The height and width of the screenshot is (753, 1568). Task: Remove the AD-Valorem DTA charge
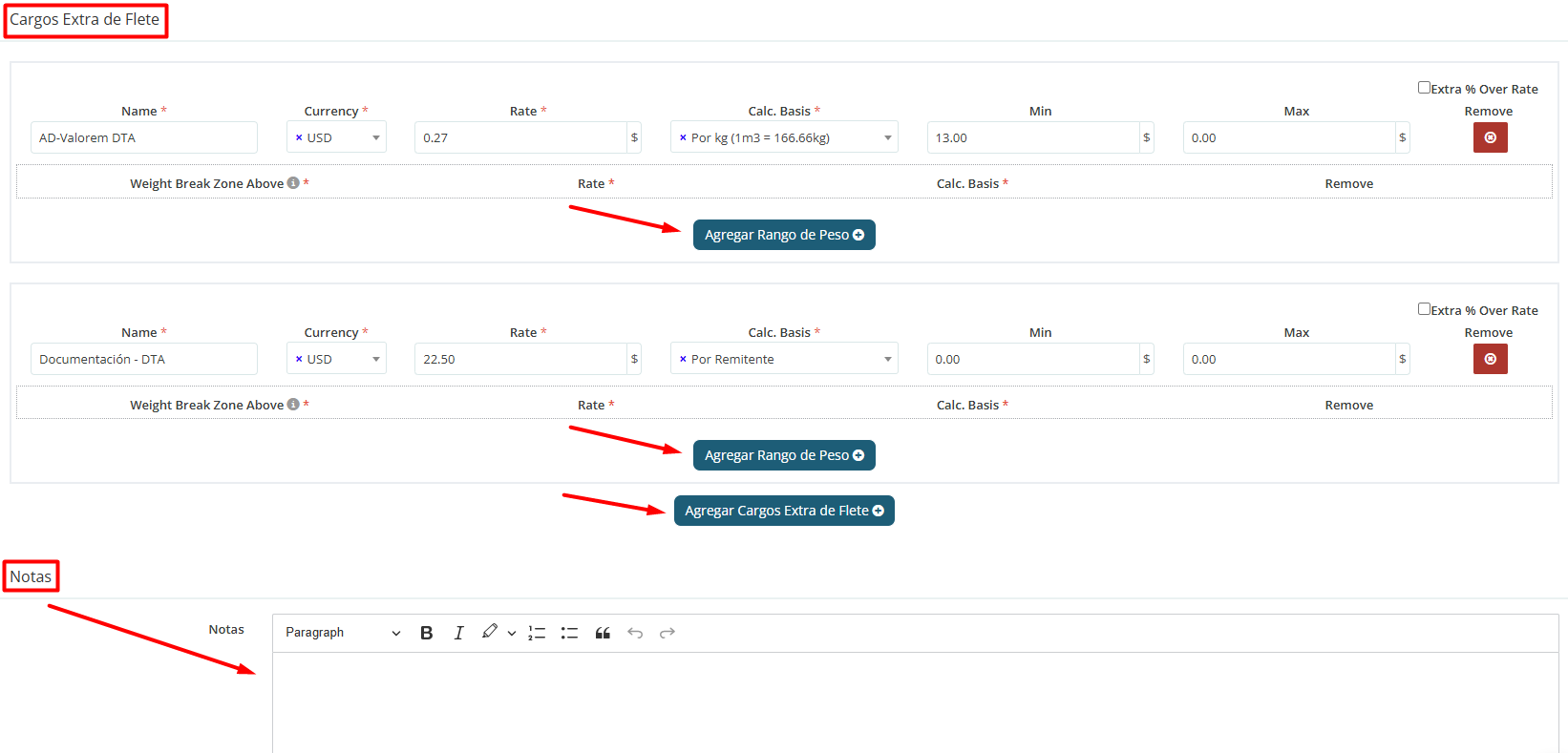1490,137
